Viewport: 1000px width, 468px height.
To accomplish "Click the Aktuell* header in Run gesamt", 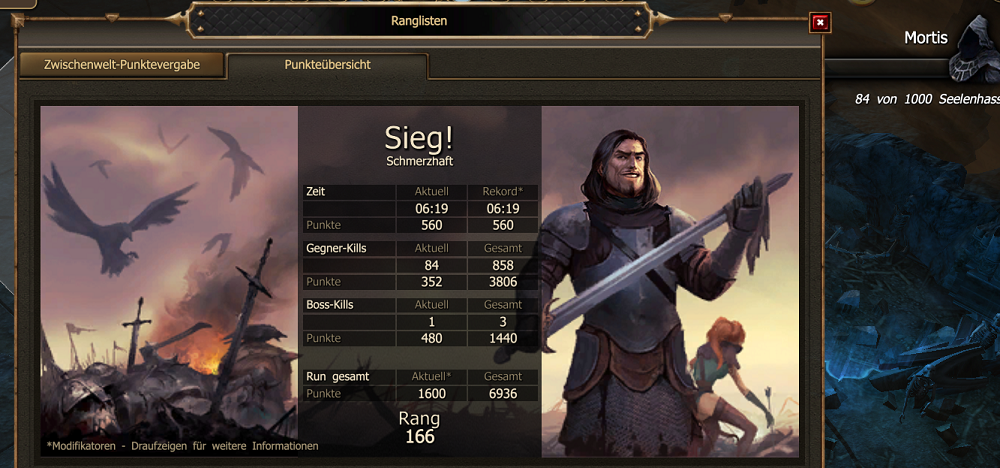I will (432, 377).
